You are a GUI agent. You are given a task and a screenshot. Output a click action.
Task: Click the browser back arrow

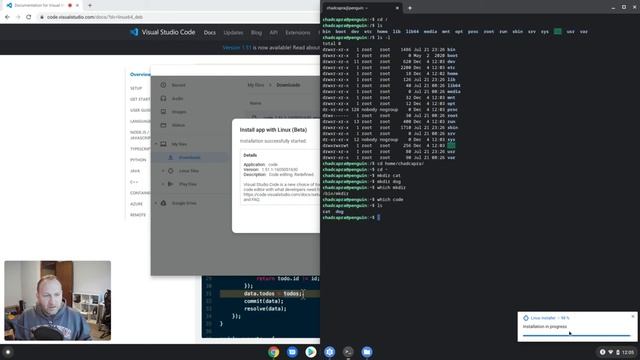point(7,17)
